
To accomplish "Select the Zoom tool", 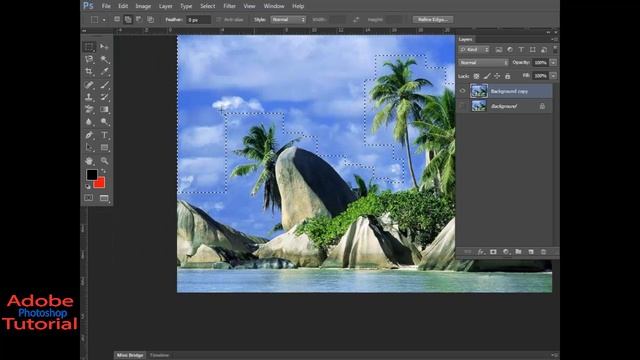I will click(x=104, y=161).
